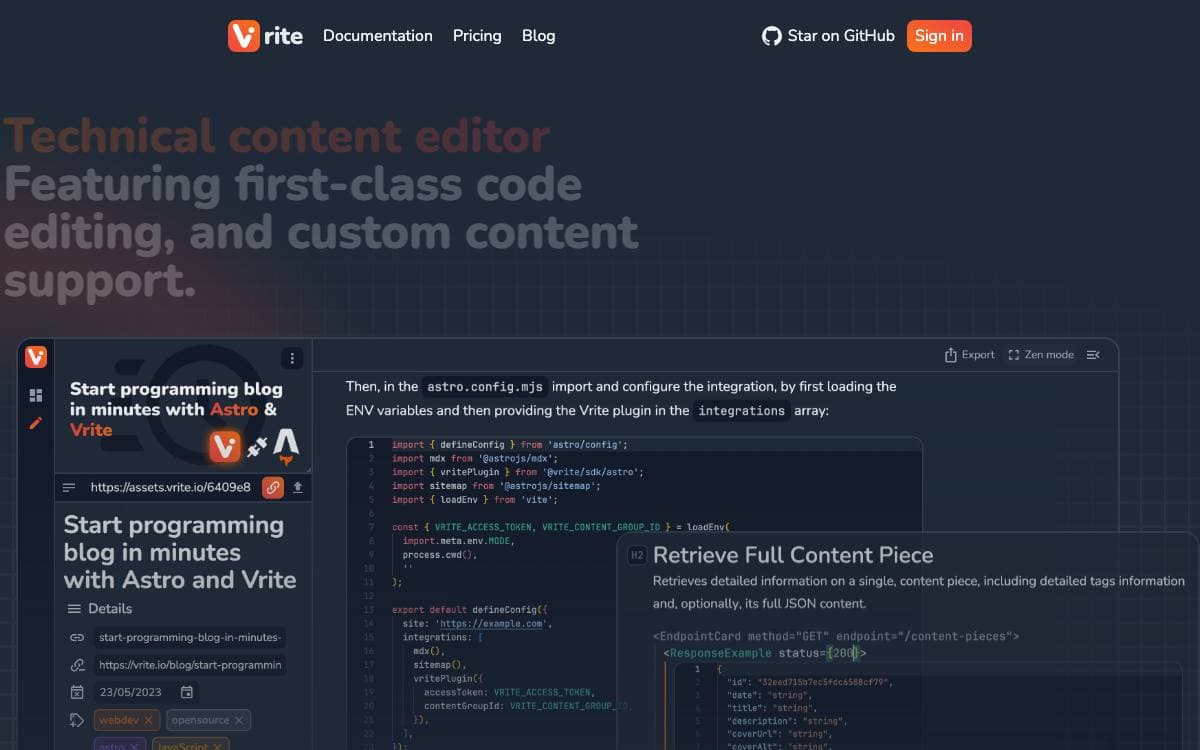Click the slug link icon
Viewport: 1200px width, 750px height.
click(77, 637)
